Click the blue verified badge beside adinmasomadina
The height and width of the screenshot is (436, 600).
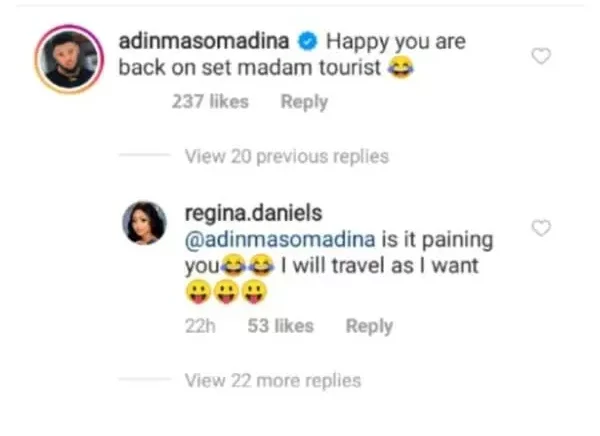pyautogui.click(x=308, y=41)
